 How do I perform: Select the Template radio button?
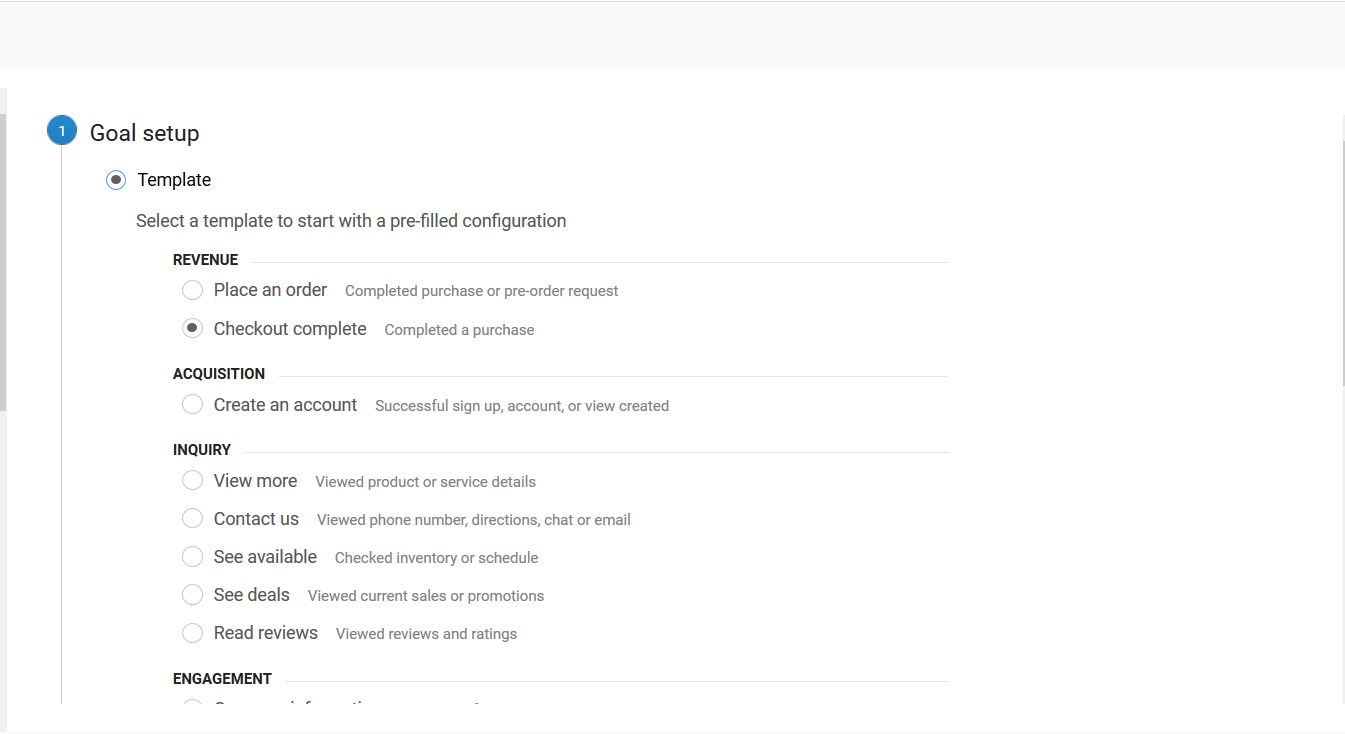tap(115, 179)
